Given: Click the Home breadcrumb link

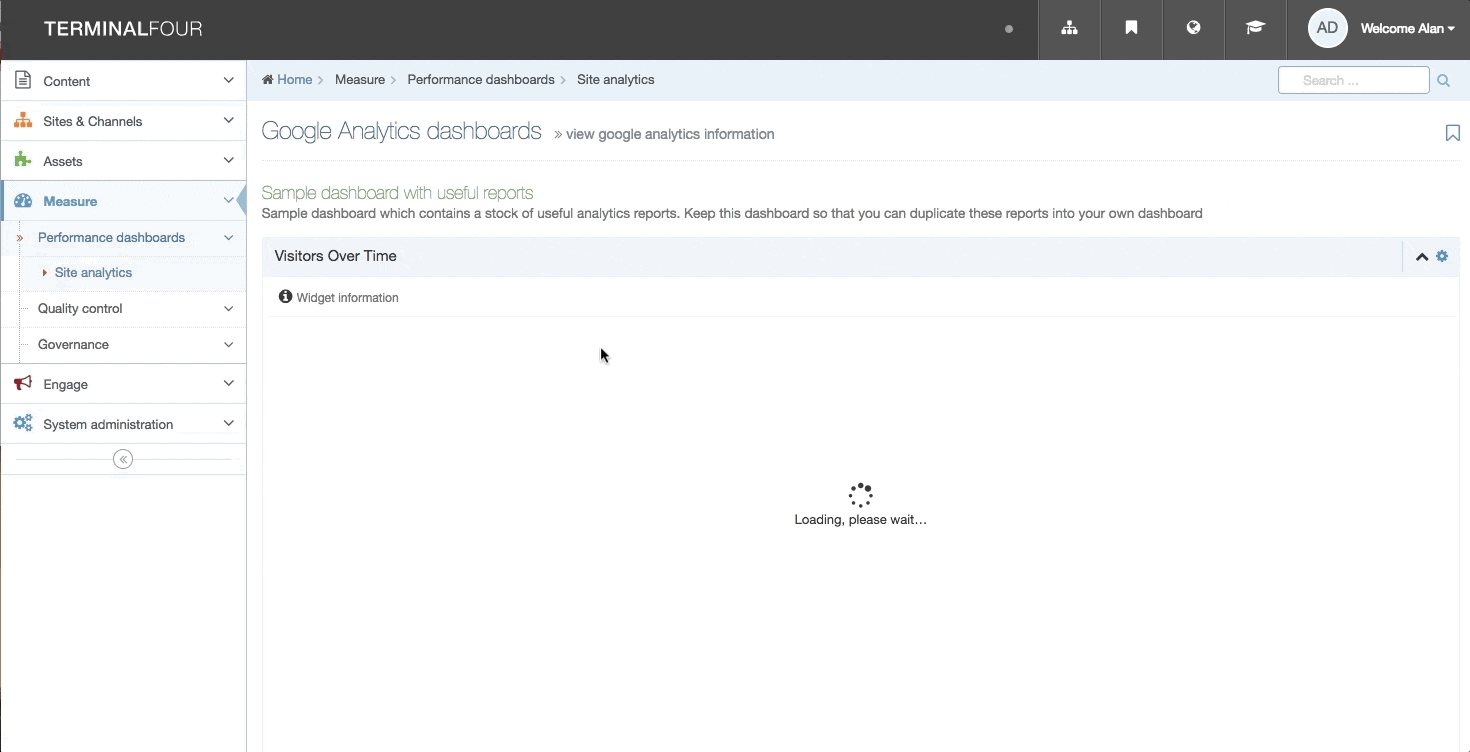Looking at the screenshot, I should pyautogui.click(x=294, y=80).
